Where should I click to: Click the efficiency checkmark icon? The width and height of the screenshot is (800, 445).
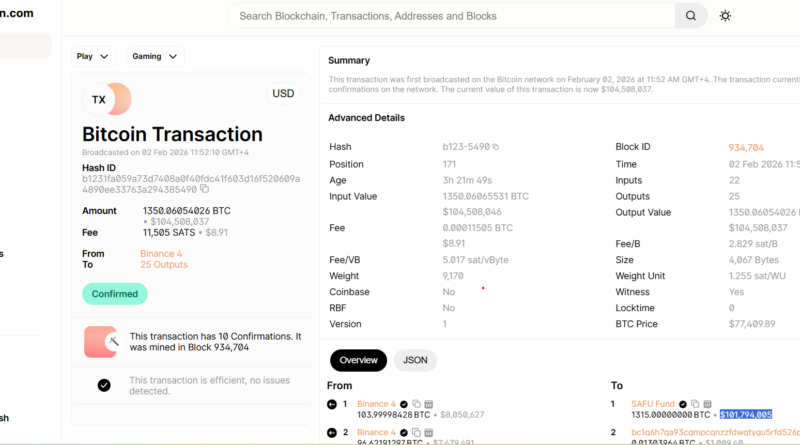coord(104,385)
